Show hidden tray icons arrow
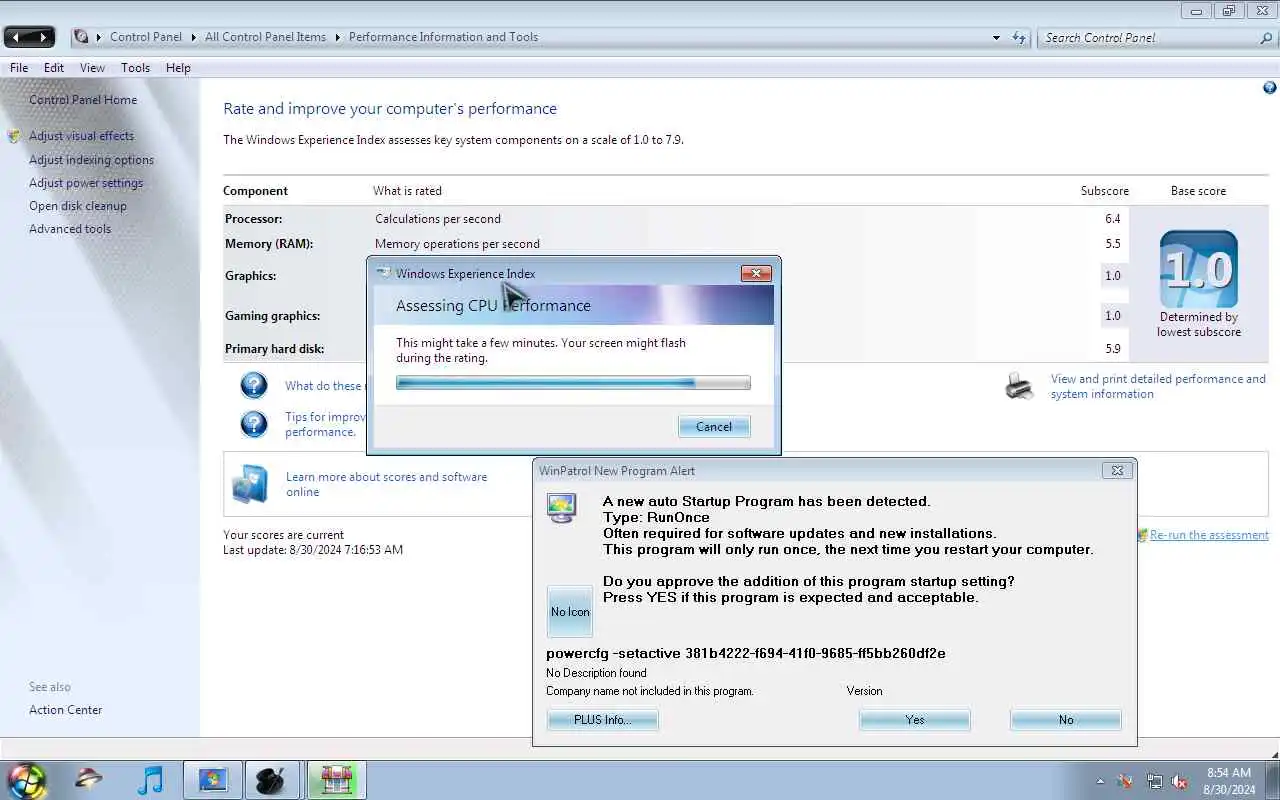Image resolution: width=1280 pixels, height=800 pixels. click(x=1101, y=781)
